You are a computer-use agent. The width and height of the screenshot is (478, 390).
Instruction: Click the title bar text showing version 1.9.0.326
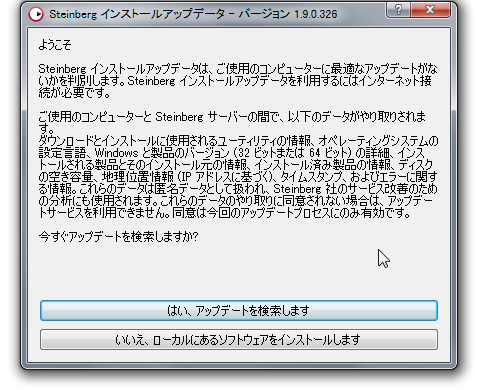tap(193, 14)
